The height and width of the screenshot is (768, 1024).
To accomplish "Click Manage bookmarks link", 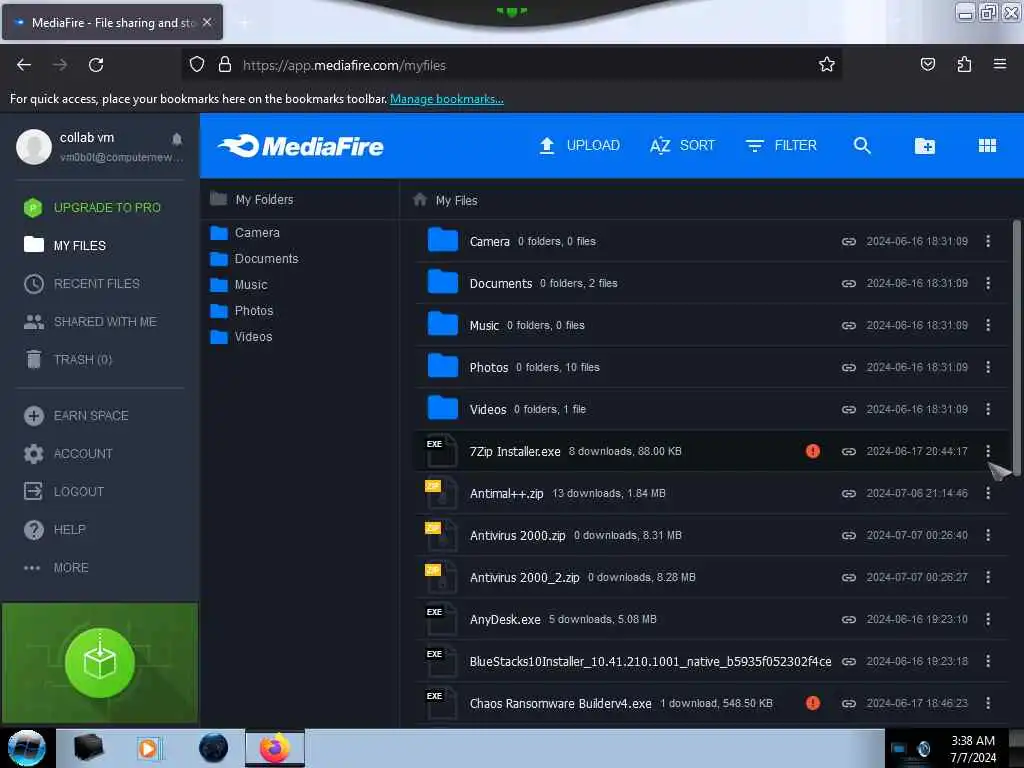I will pyautogui.click(x=447, y=99).
